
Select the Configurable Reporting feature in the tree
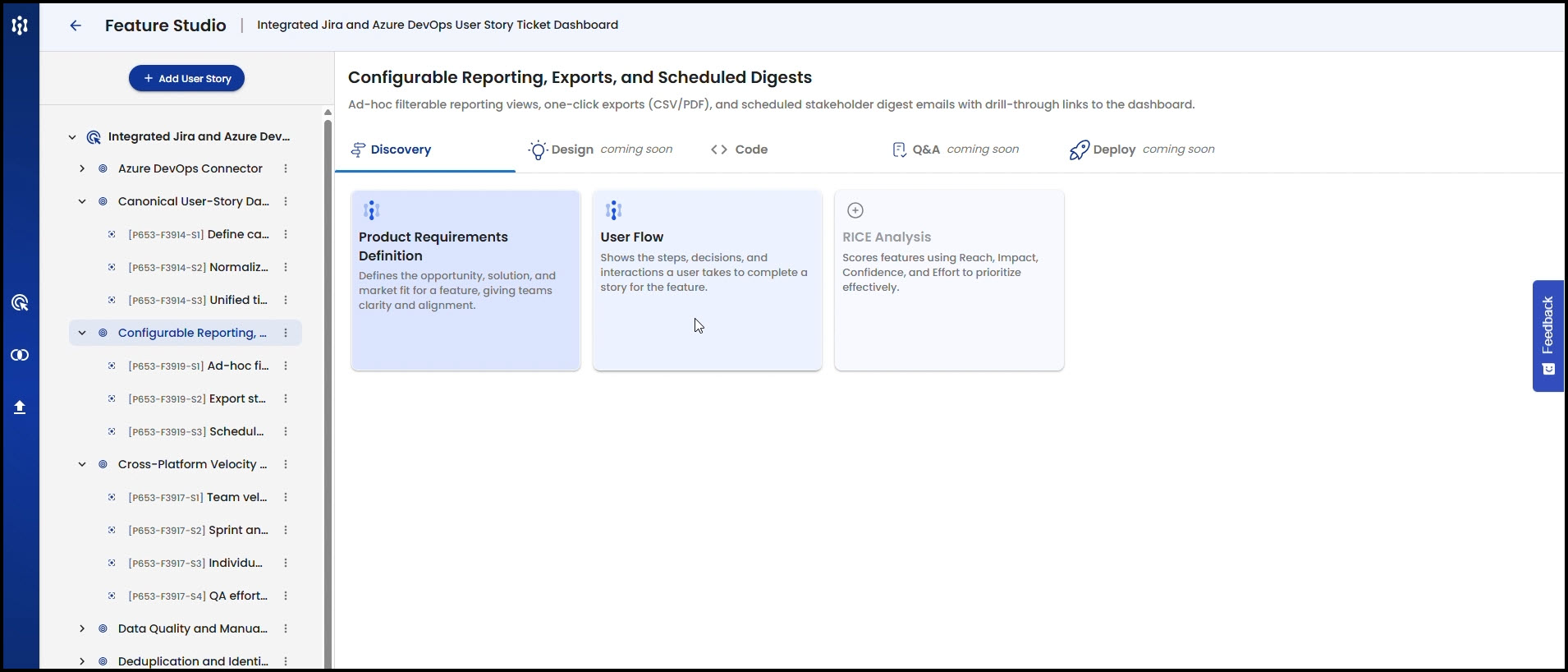click(x=192, y=333)
